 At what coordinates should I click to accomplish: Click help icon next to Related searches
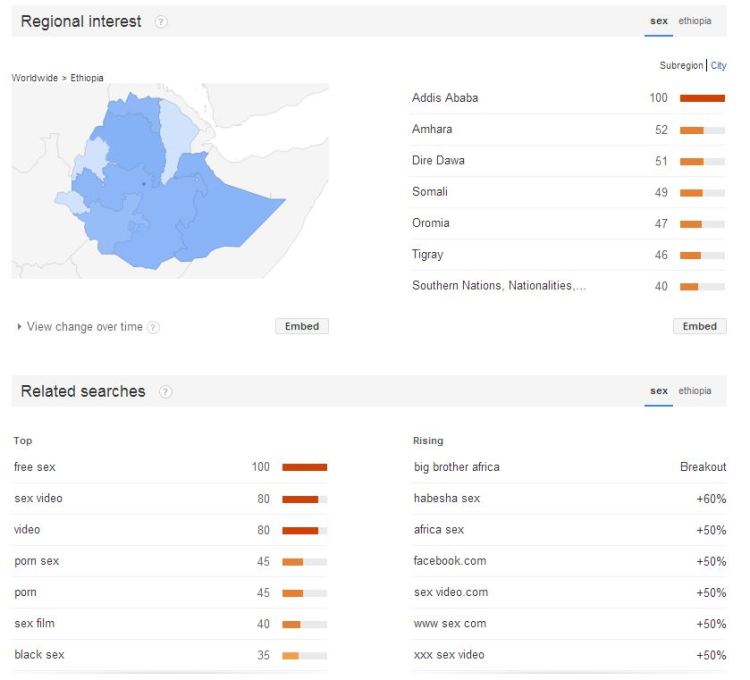click(x=165, y=392)
